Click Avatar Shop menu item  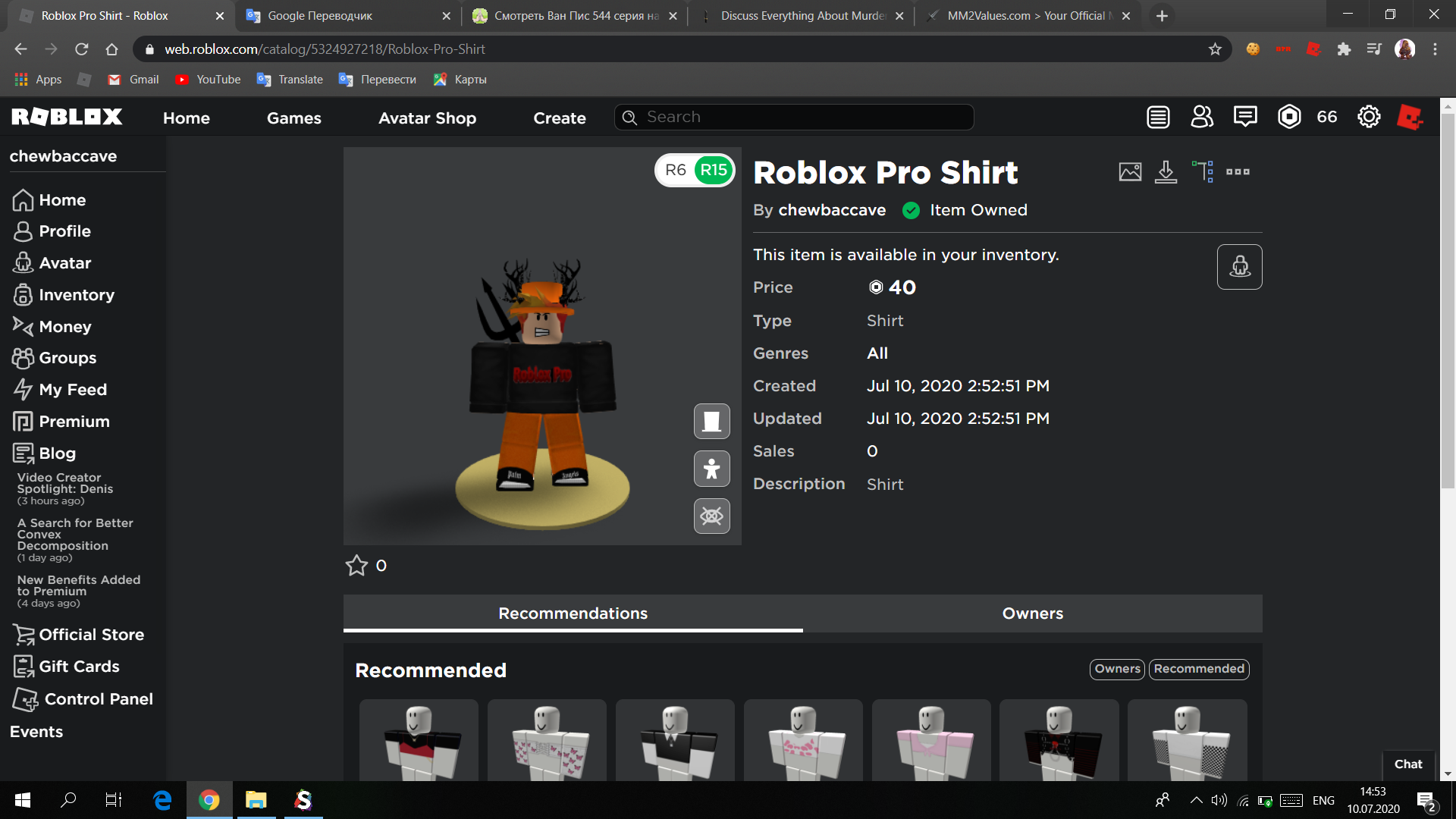click(x=427, y=117)
